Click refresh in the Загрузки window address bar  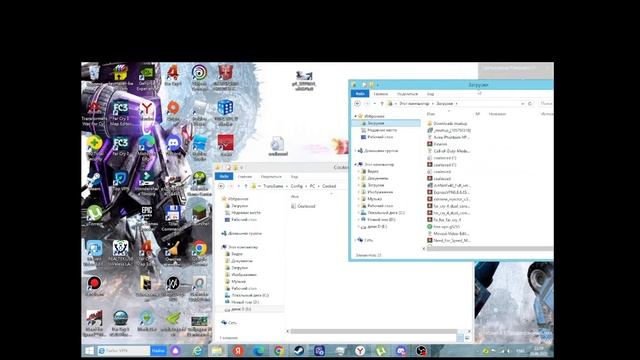point(530,104)
